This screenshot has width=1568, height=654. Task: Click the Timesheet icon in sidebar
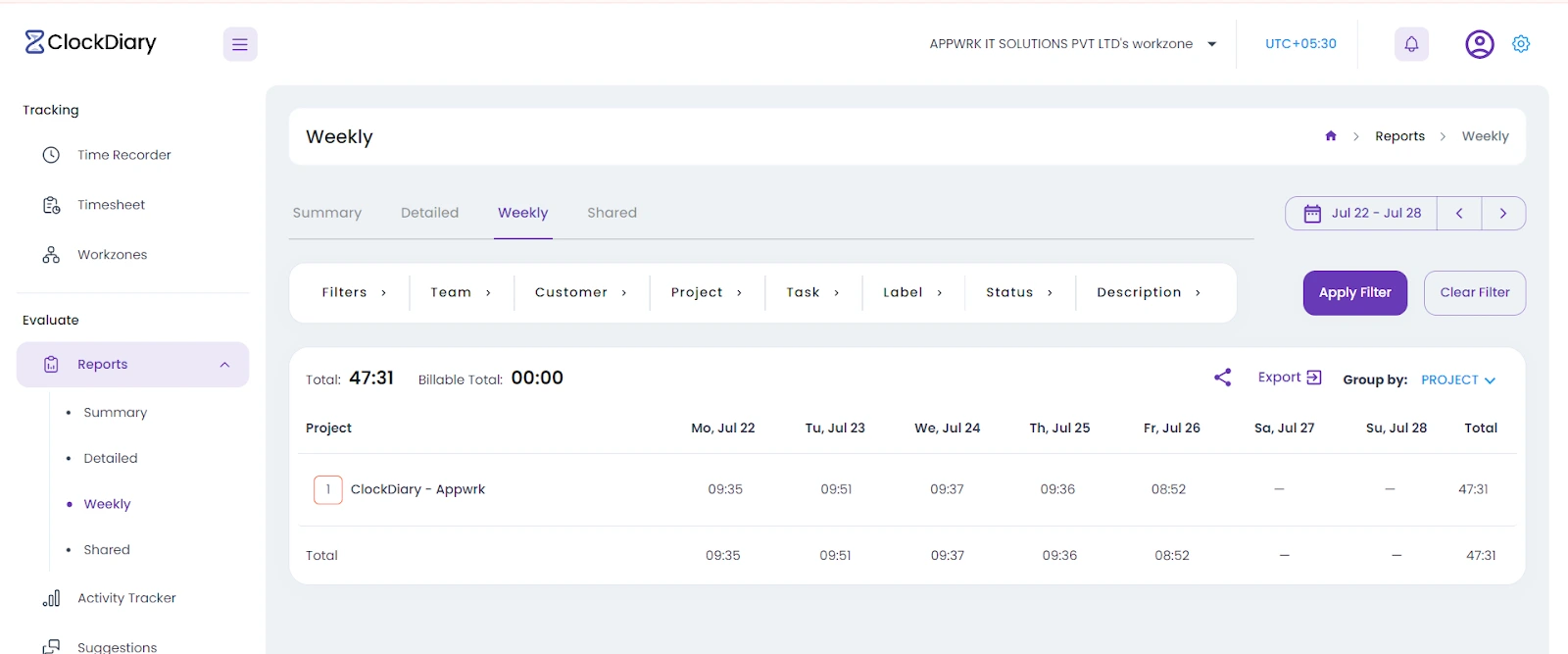pos(51,205)
